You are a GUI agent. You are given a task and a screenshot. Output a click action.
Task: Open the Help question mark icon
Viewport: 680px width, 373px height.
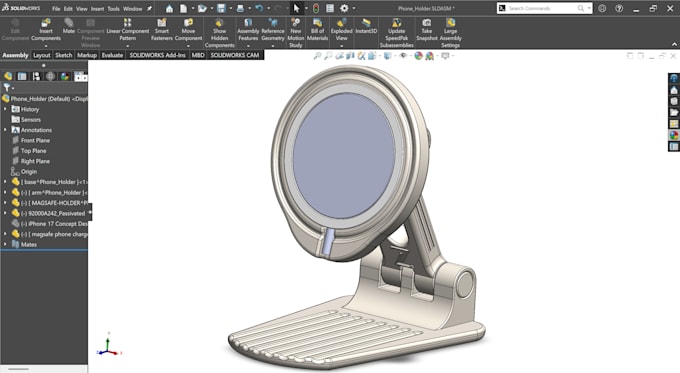point(619,8)
